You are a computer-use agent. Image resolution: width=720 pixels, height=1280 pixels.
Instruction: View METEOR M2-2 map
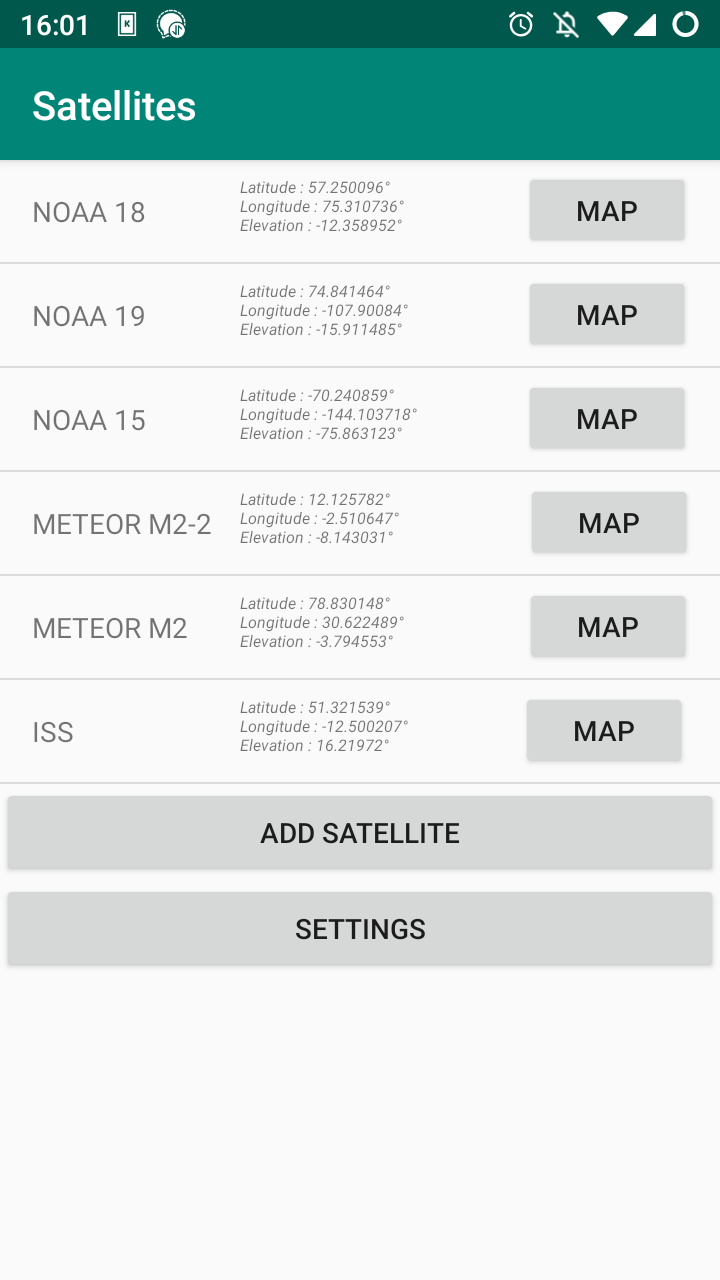[609, 523]
